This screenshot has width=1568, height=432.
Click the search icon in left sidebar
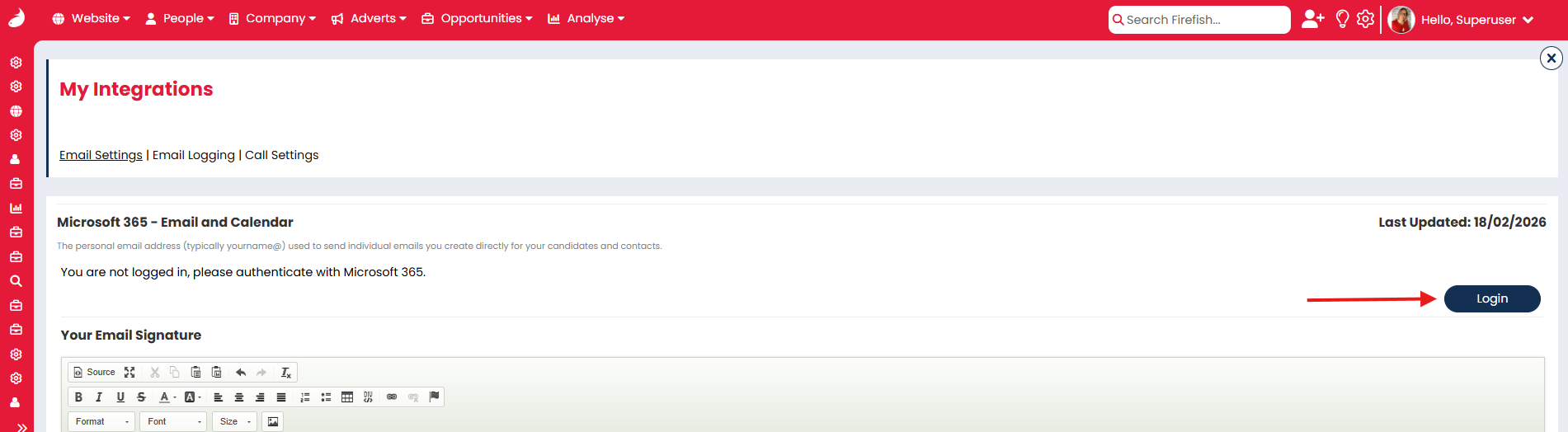point(16,281)
